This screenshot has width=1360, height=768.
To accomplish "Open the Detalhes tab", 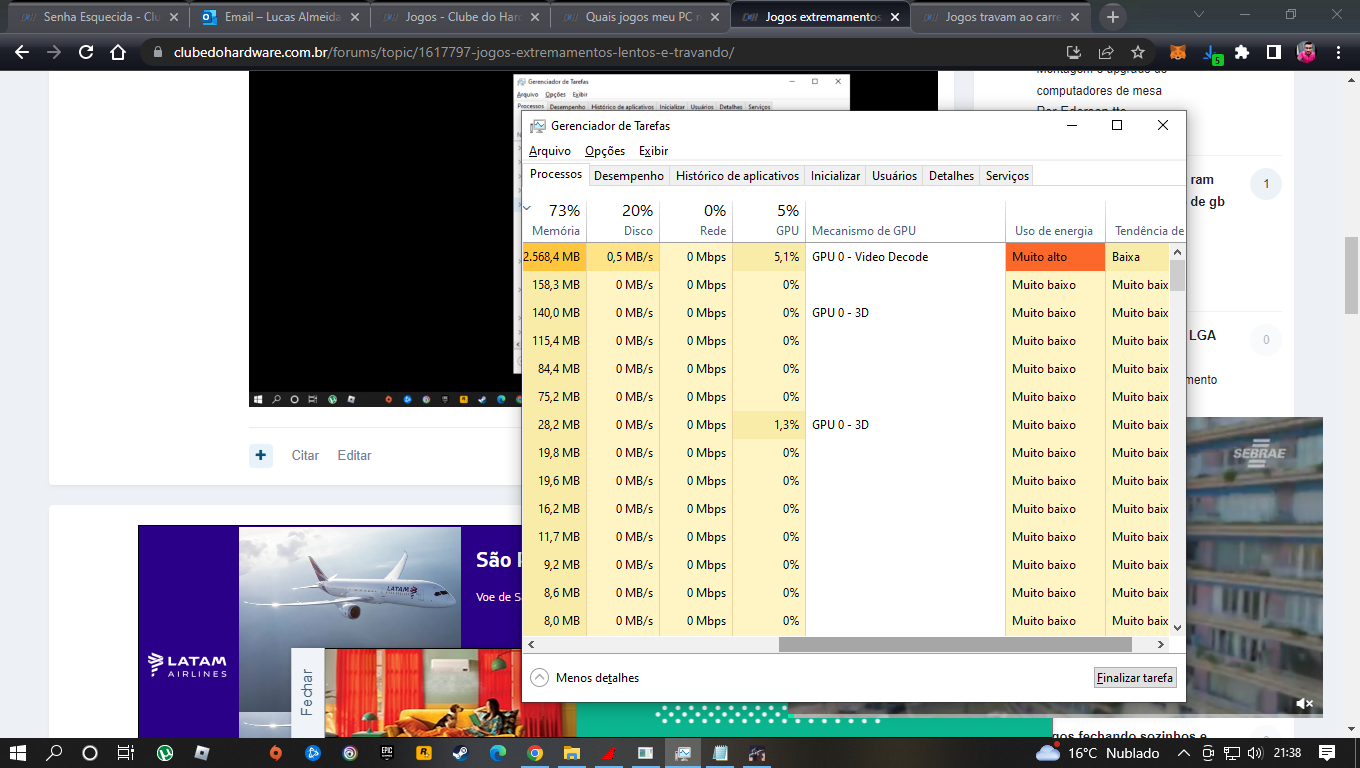I will pyautogui.click(x=951, y=176).
